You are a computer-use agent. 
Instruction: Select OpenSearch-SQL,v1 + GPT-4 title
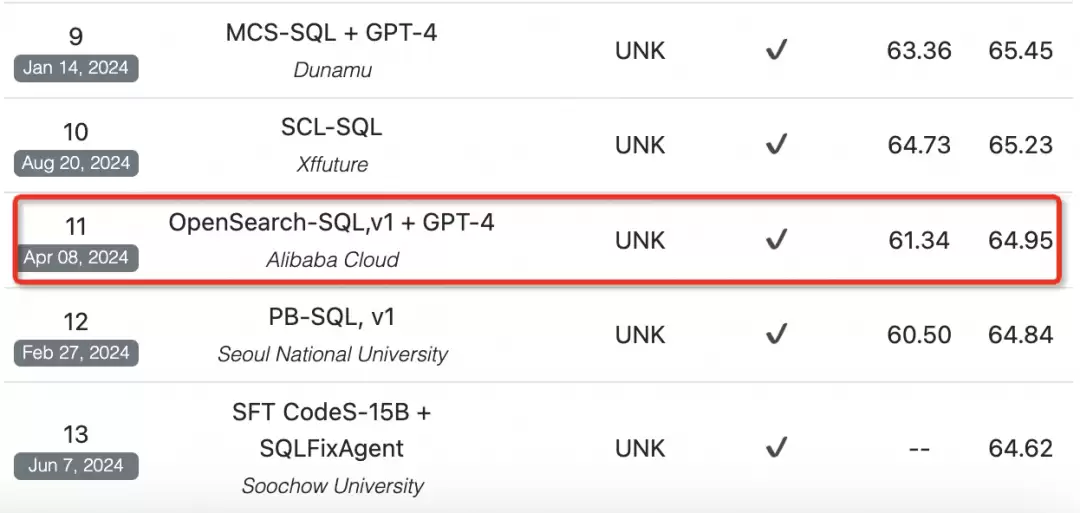coord(331,222)
